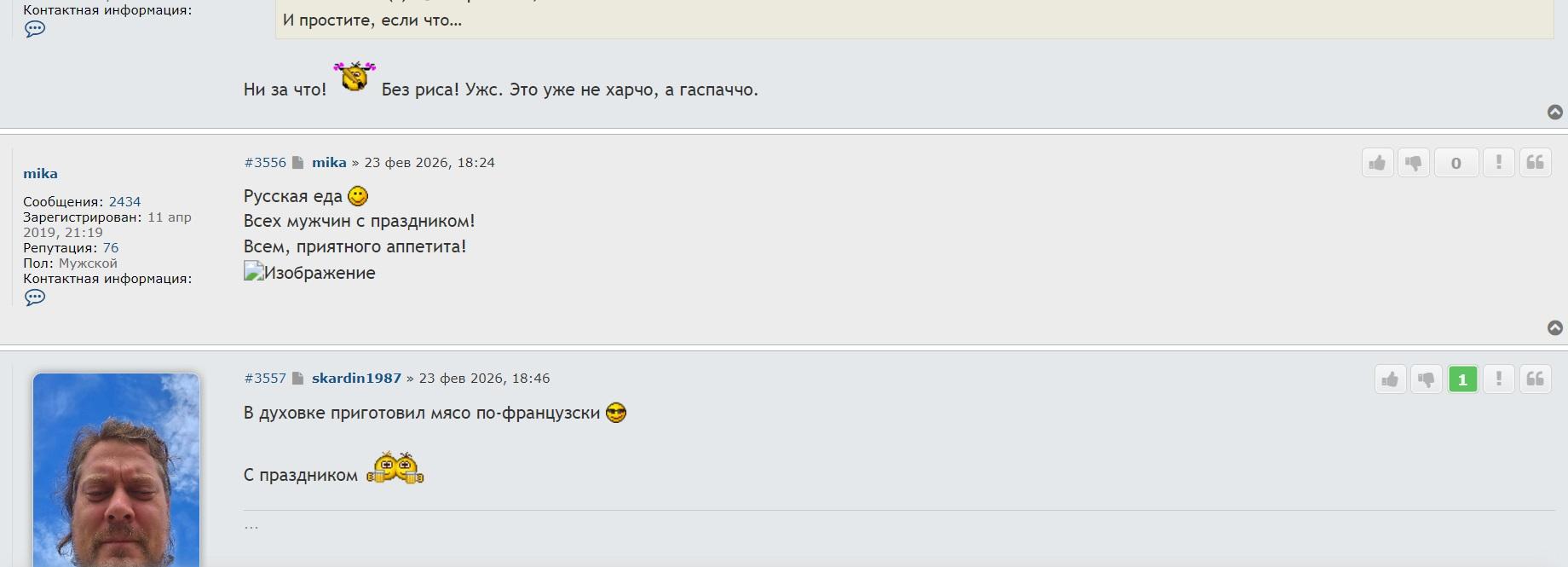Open skardin1987 profile from post header
This screenshot has width=1568, height=567.
tap(356, 379)
